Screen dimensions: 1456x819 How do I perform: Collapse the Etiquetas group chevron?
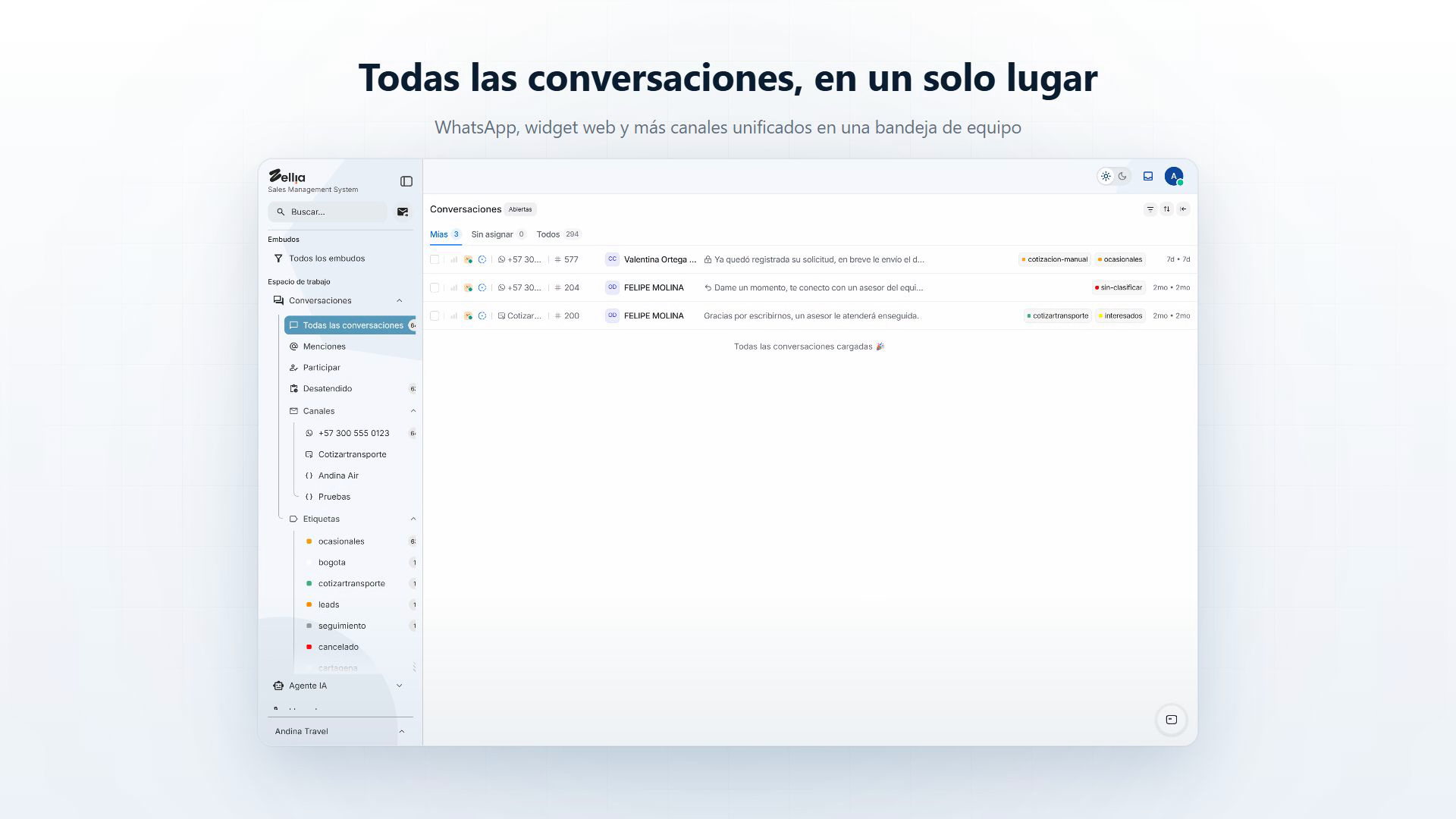coord(413,519)
